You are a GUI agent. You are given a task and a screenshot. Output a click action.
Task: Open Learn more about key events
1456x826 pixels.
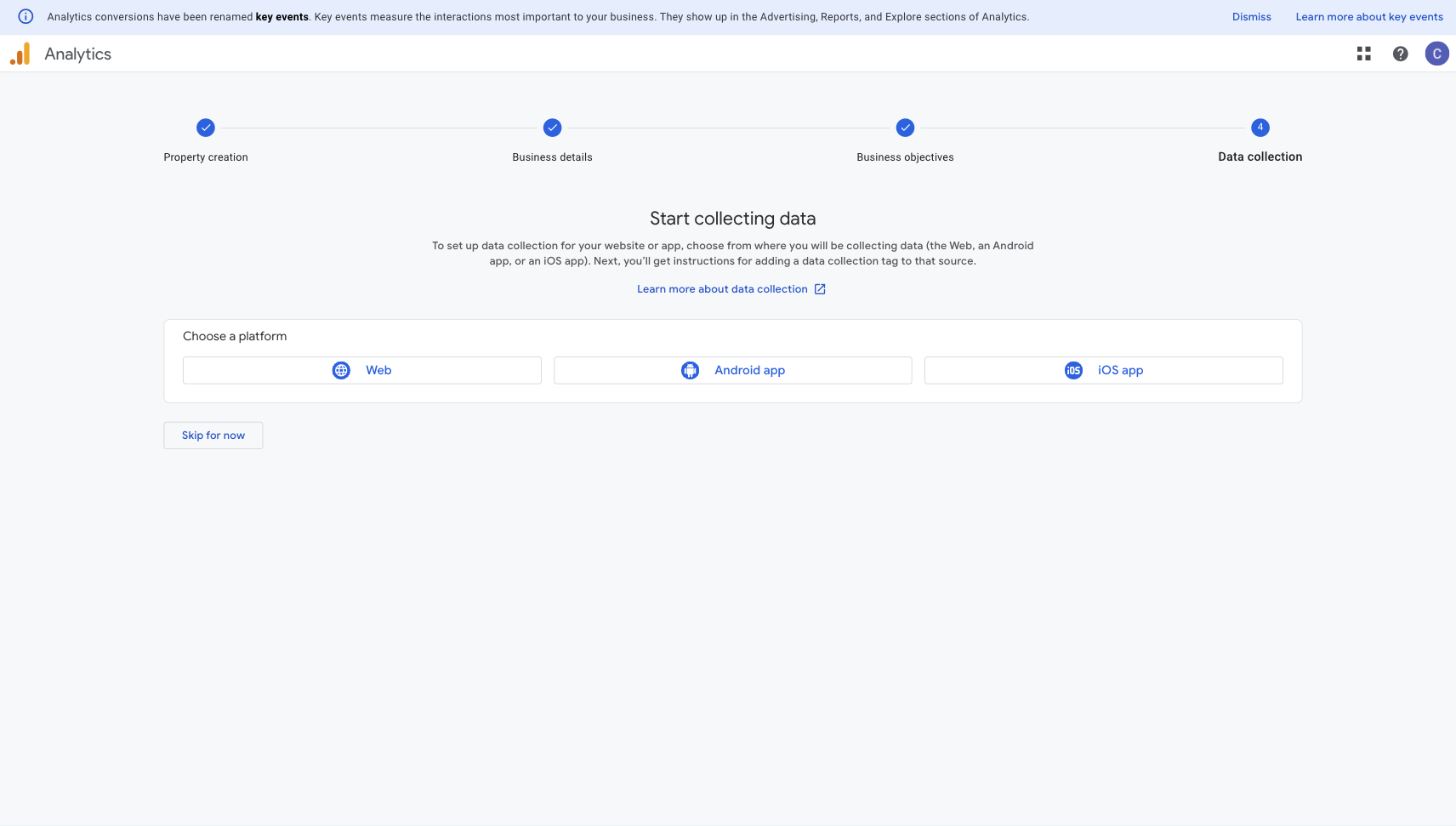point(1368,17)
